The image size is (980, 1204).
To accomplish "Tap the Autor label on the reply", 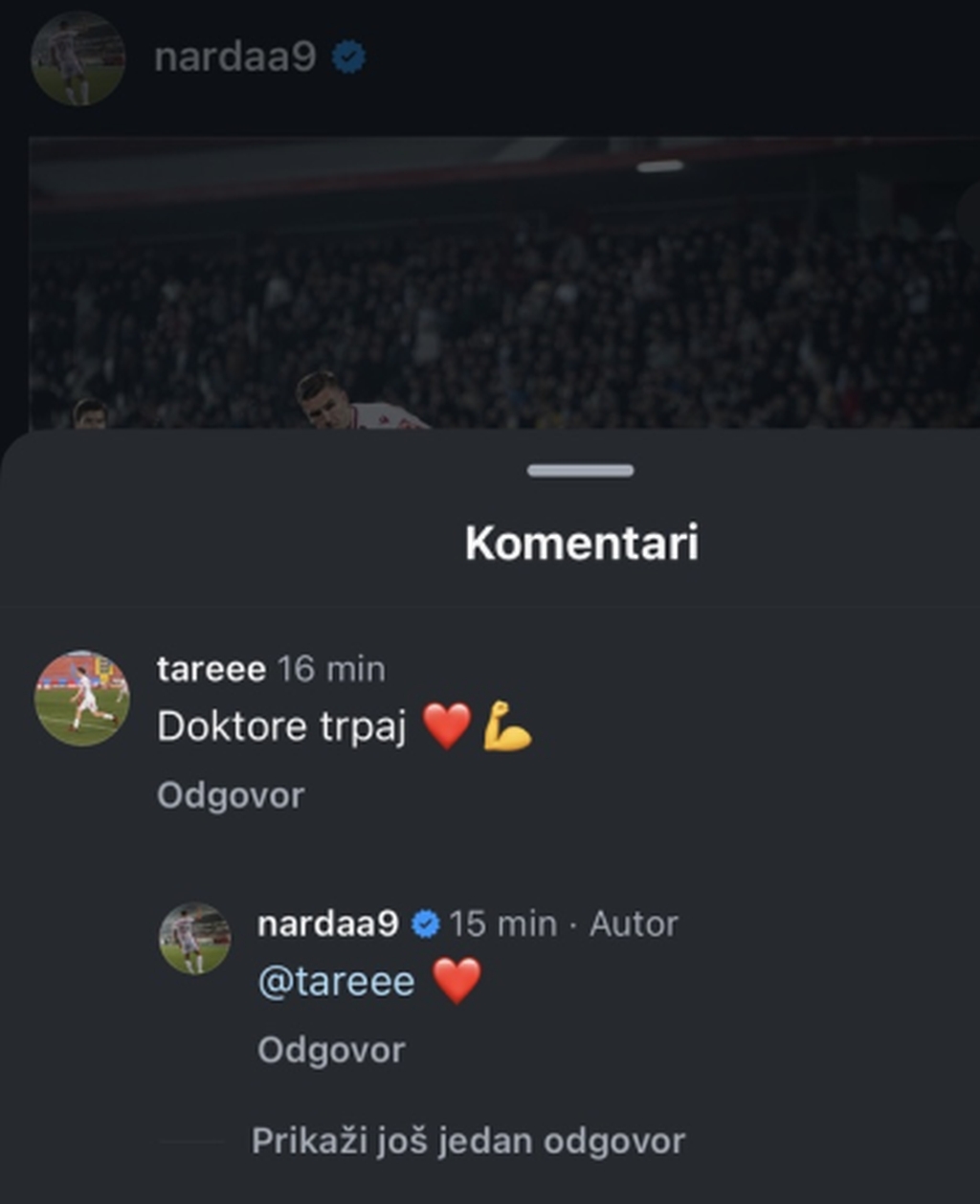I will pos(634,924).
